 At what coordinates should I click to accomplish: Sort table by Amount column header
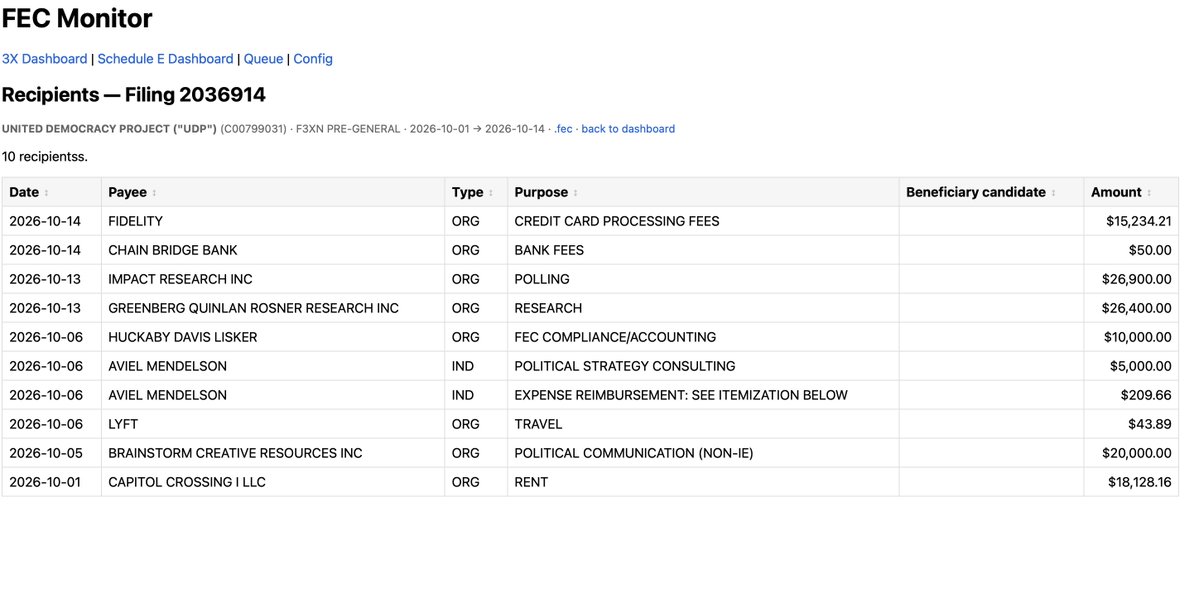point(1131,192)
